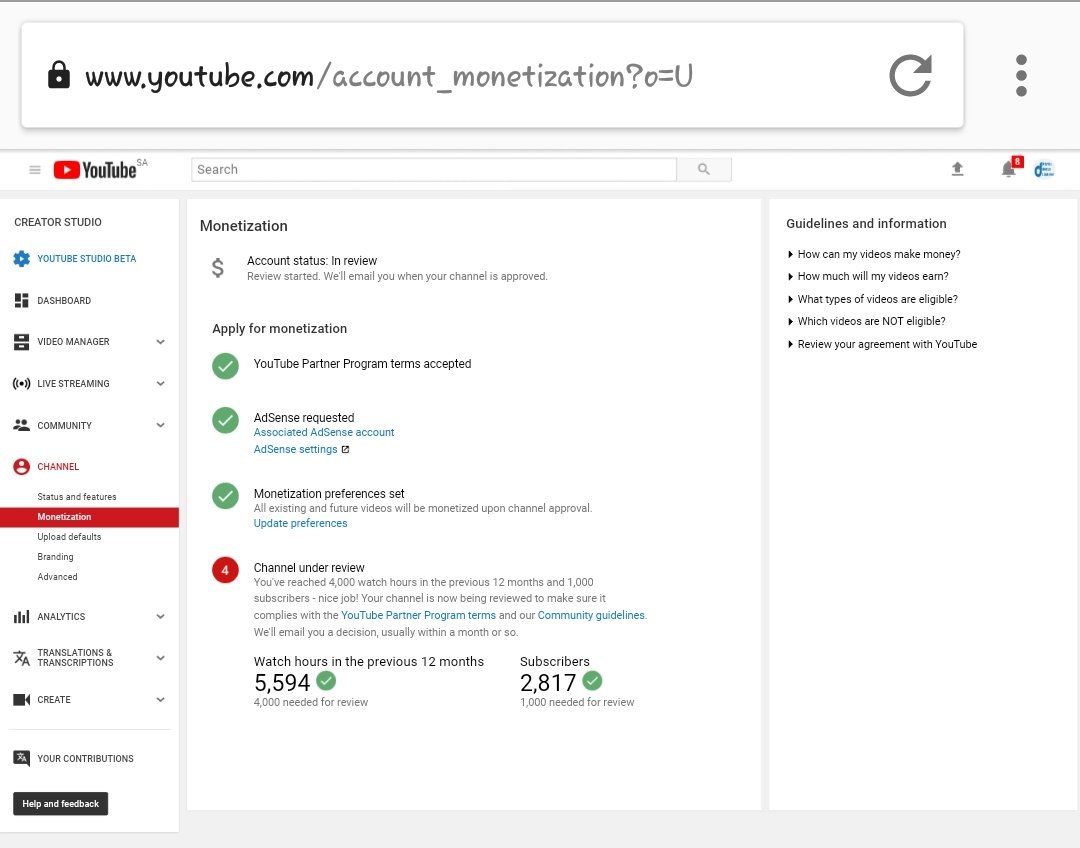Open Branding menu item
The width and height of the screenshot is (1080, 848).
[x=55, y=557]
